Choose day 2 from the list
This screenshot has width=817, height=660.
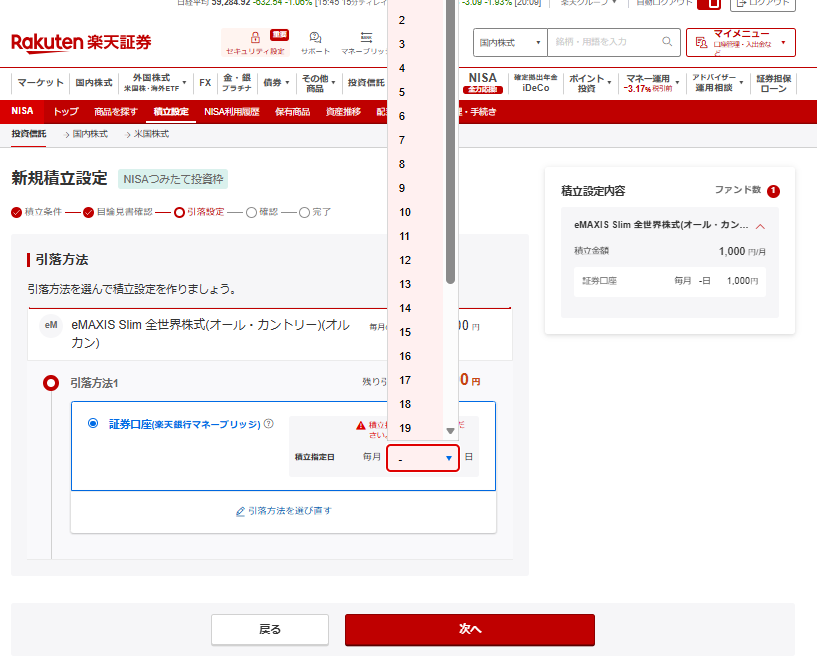click(x=415, y=20)
